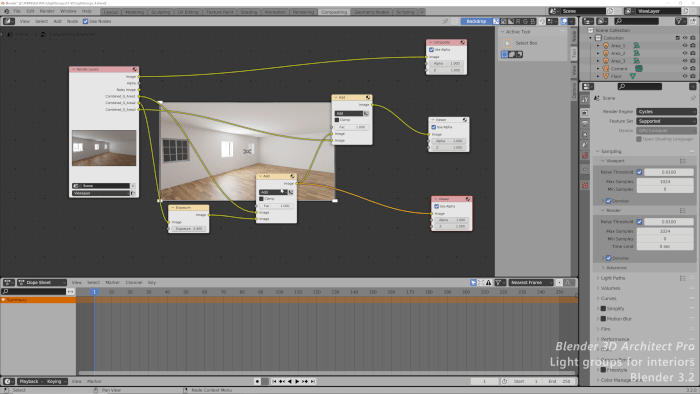The width and height of the screenshot is (700, 394).
Task: Hide Area_1 light with eye icon
Action: click(685, 46)
